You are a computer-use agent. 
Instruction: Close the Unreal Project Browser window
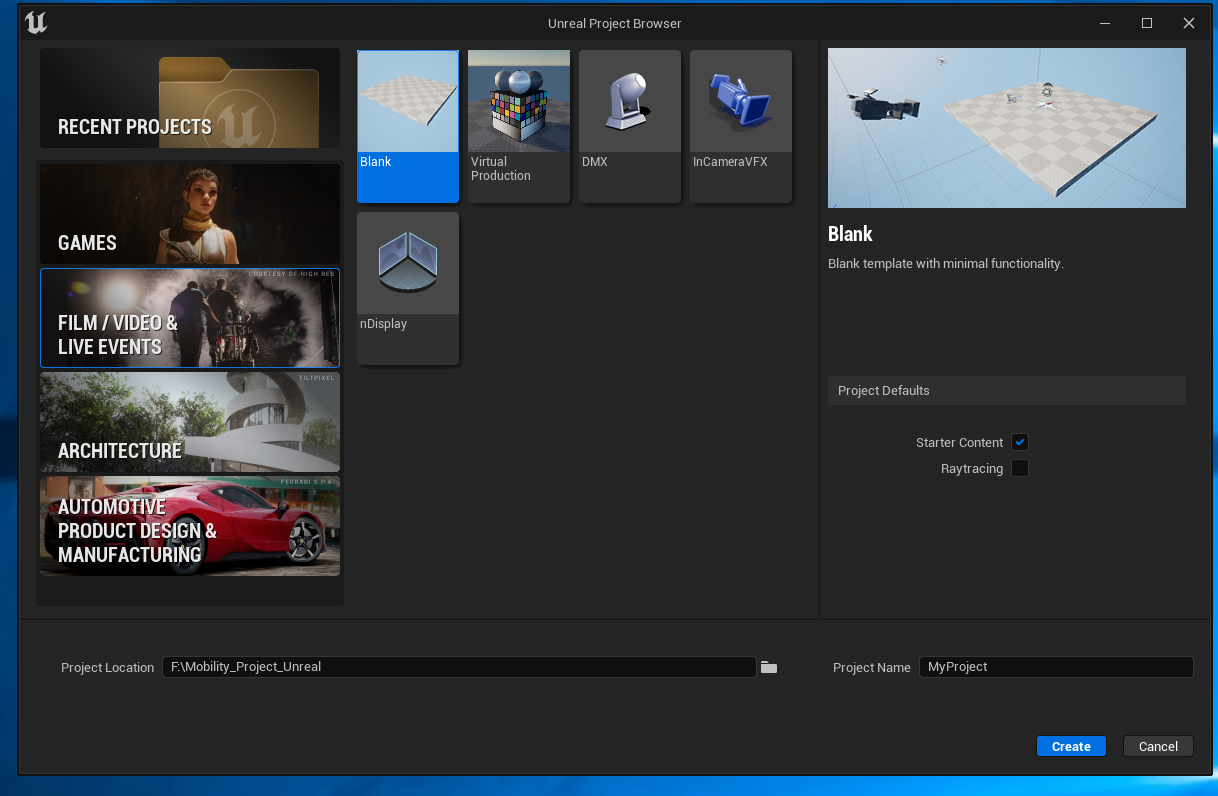point(1189,23)
